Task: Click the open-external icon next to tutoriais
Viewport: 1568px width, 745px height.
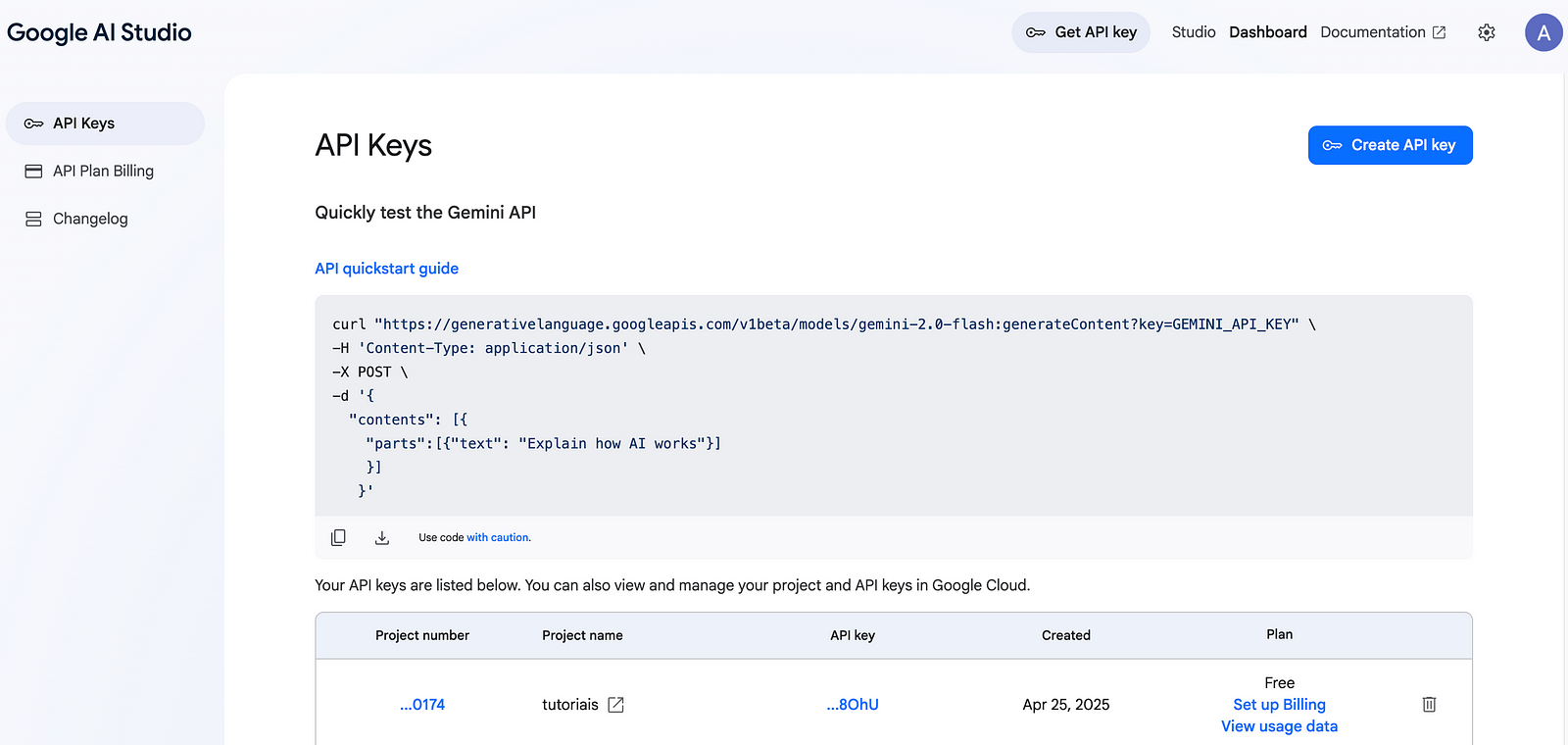Action: tap(615, 705)
